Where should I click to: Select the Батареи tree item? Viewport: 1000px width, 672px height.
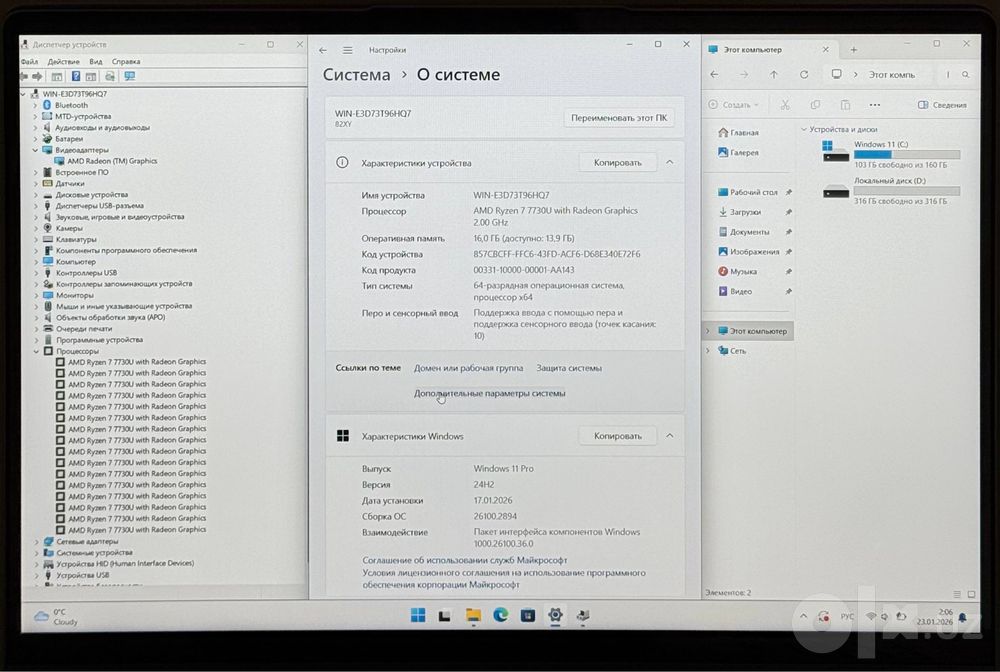click(69, 139)
